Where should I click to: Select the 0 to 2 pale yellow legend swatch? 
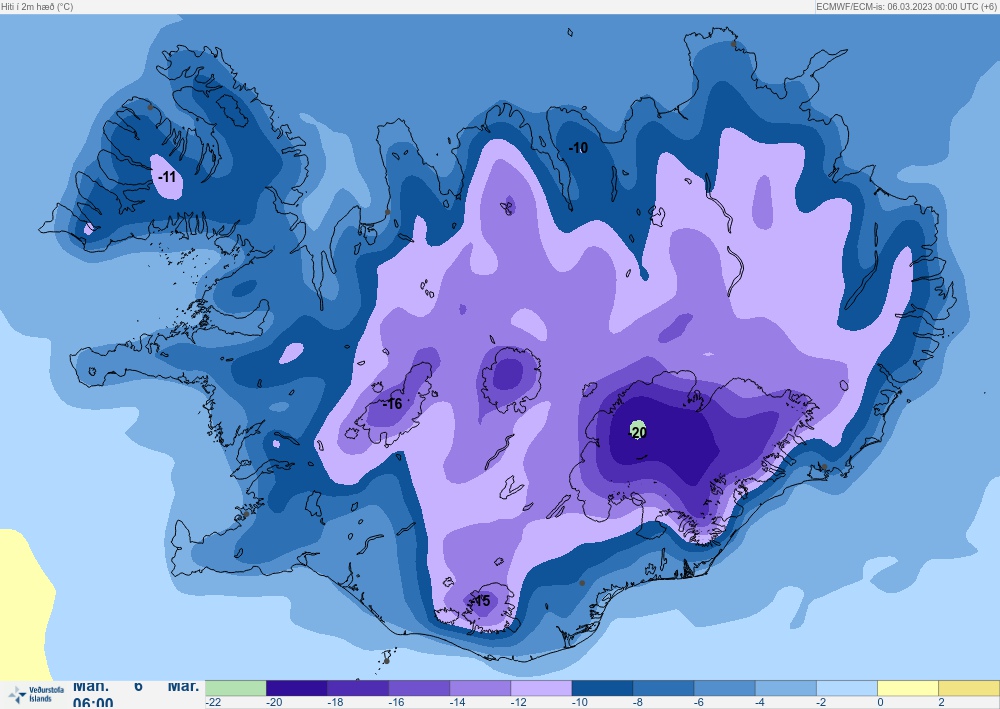[909, 688]
